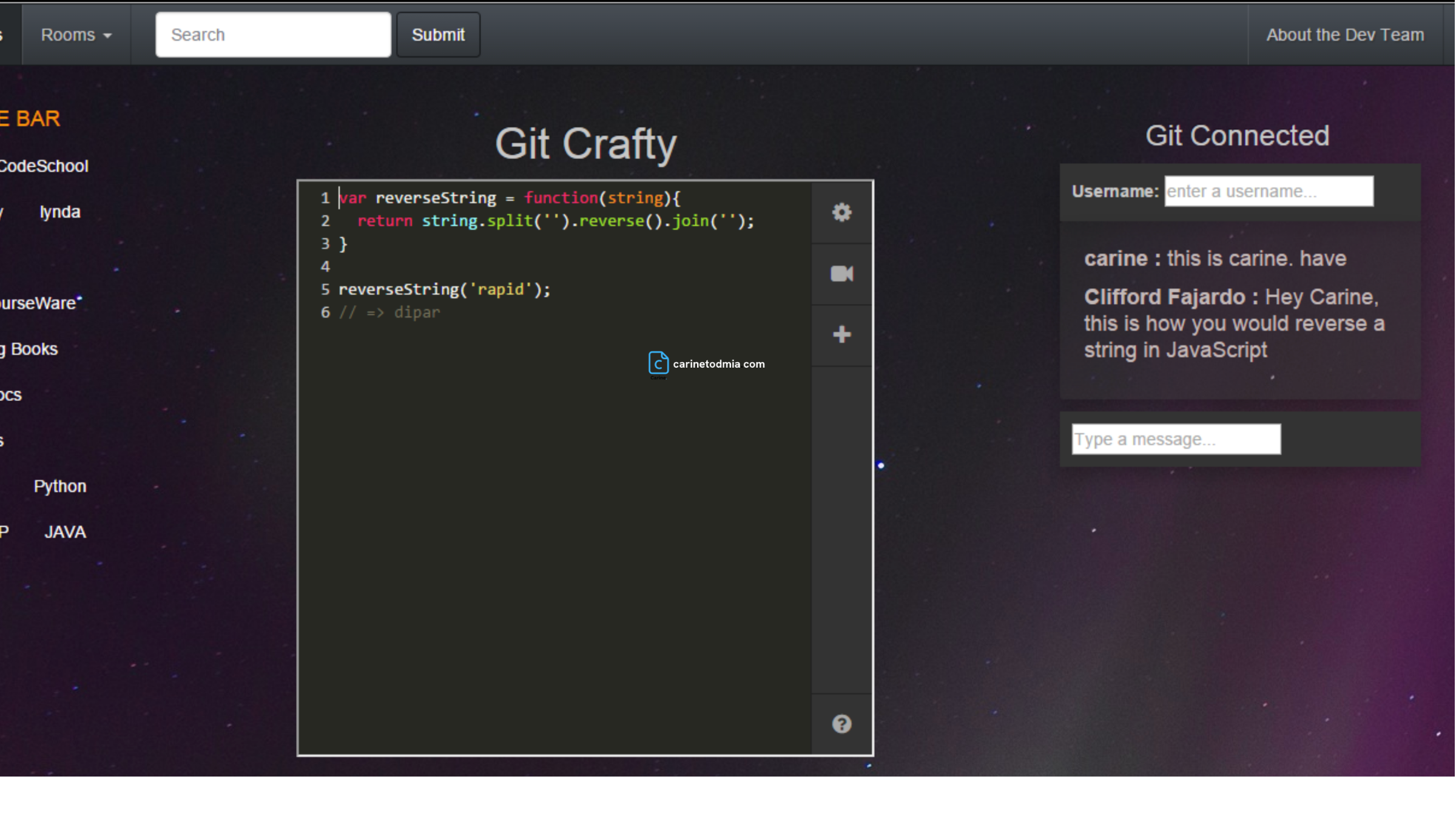Open the JAVA resource link

click(64, 531)
